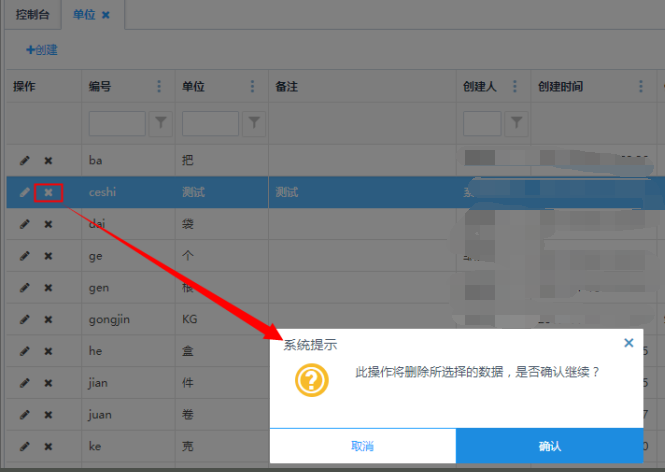Image resolution: width=665 pixels, height=472 pixels.
Task: Click the edit pencil for gongjin row
Action: click(25, 320)
